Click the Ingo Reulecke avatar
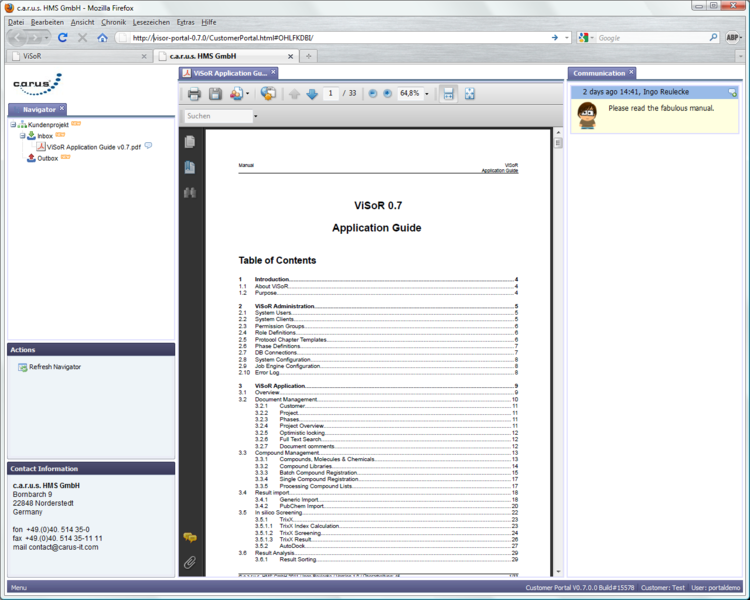 point(587,115)
